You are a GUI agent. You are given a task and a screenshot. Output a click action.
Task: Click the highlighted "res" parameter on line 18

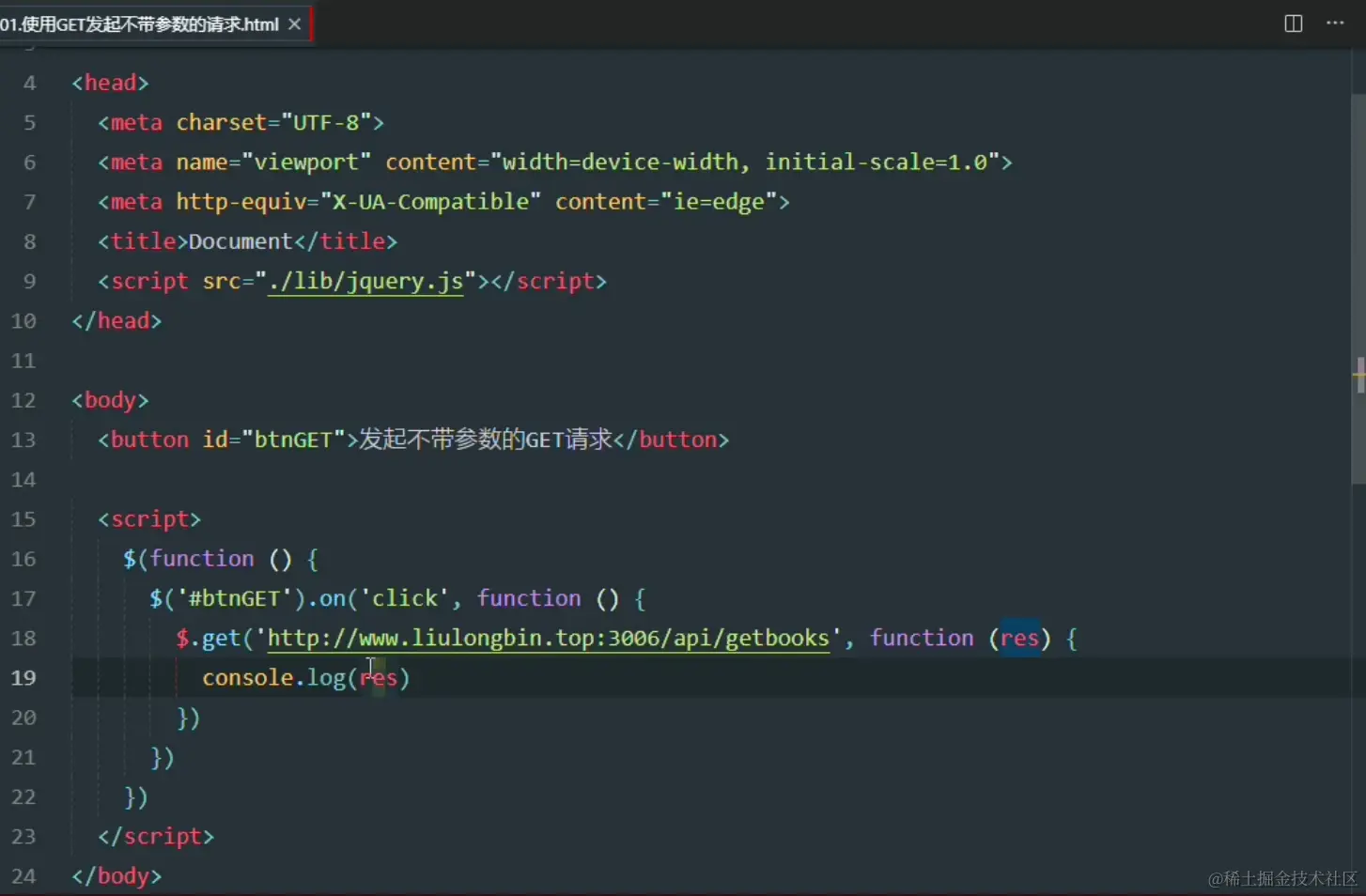point(1020,639)
